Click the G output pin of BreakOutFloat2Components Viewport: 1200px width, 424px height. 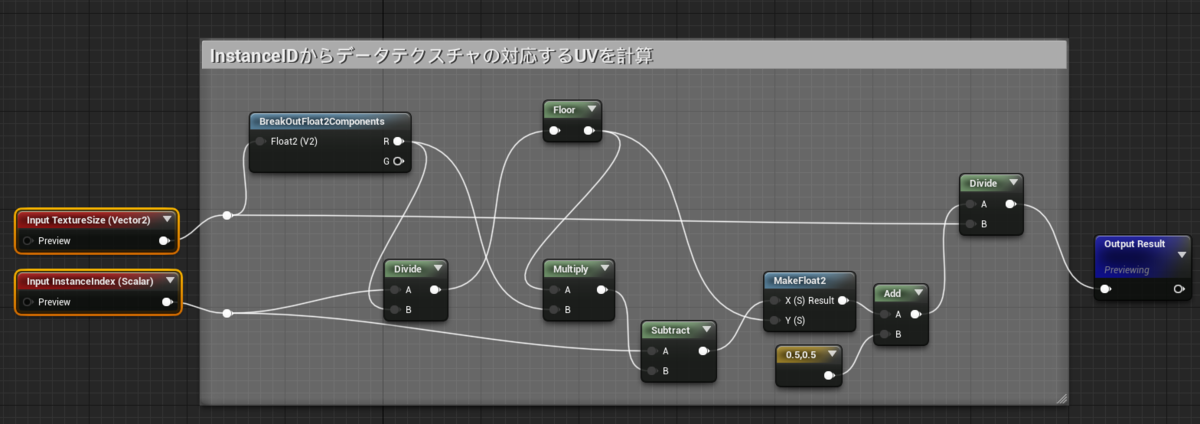(398, 161)
